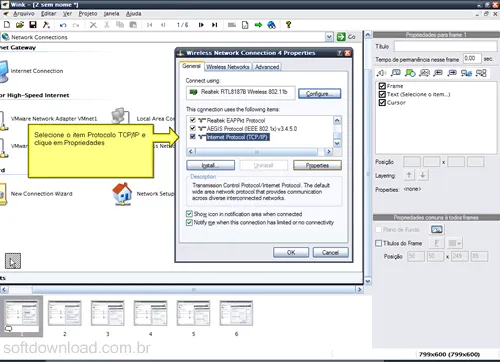The image size is (500, 362).
Task: Click the Plano de Fundo image button
Action: 437,230
